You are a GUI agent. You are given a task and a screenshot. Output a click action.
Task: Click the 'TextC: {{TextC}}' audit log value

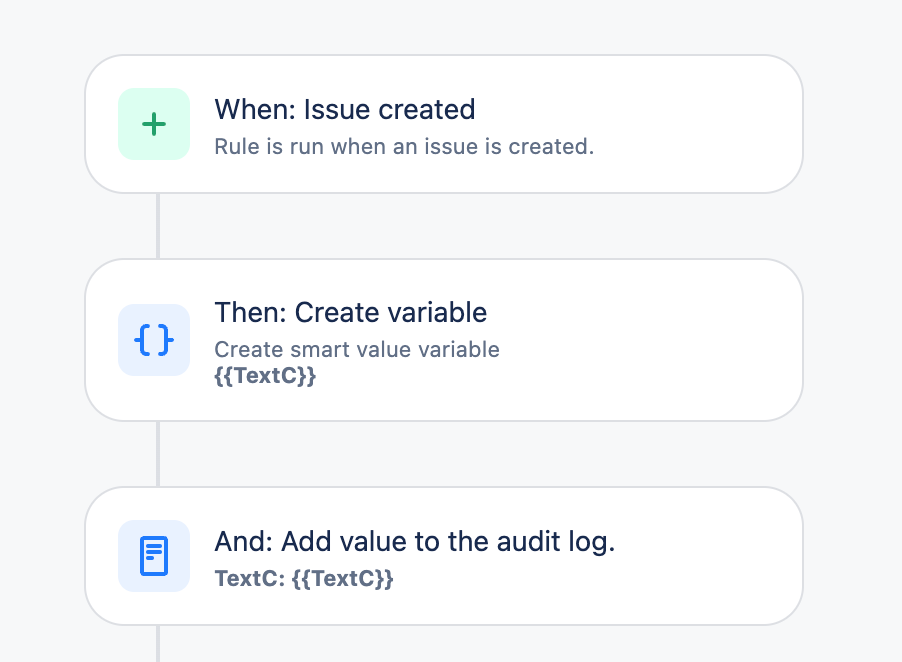pos(304,579)
